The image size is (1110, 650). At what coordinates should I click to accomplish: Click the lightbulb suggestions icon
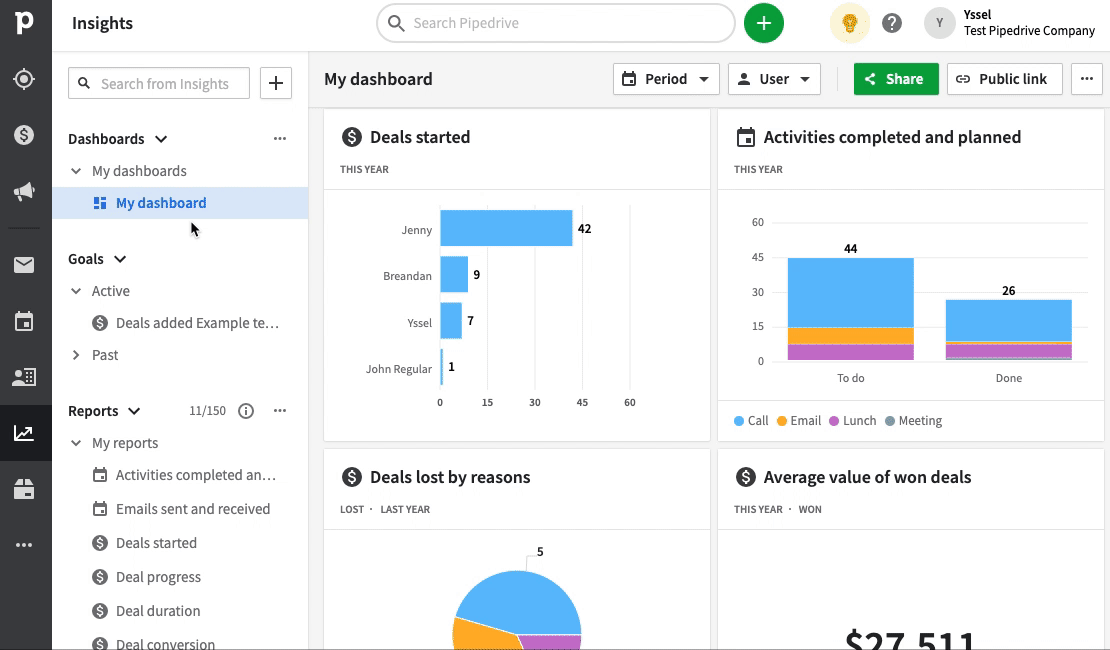(x=849, y=22)
